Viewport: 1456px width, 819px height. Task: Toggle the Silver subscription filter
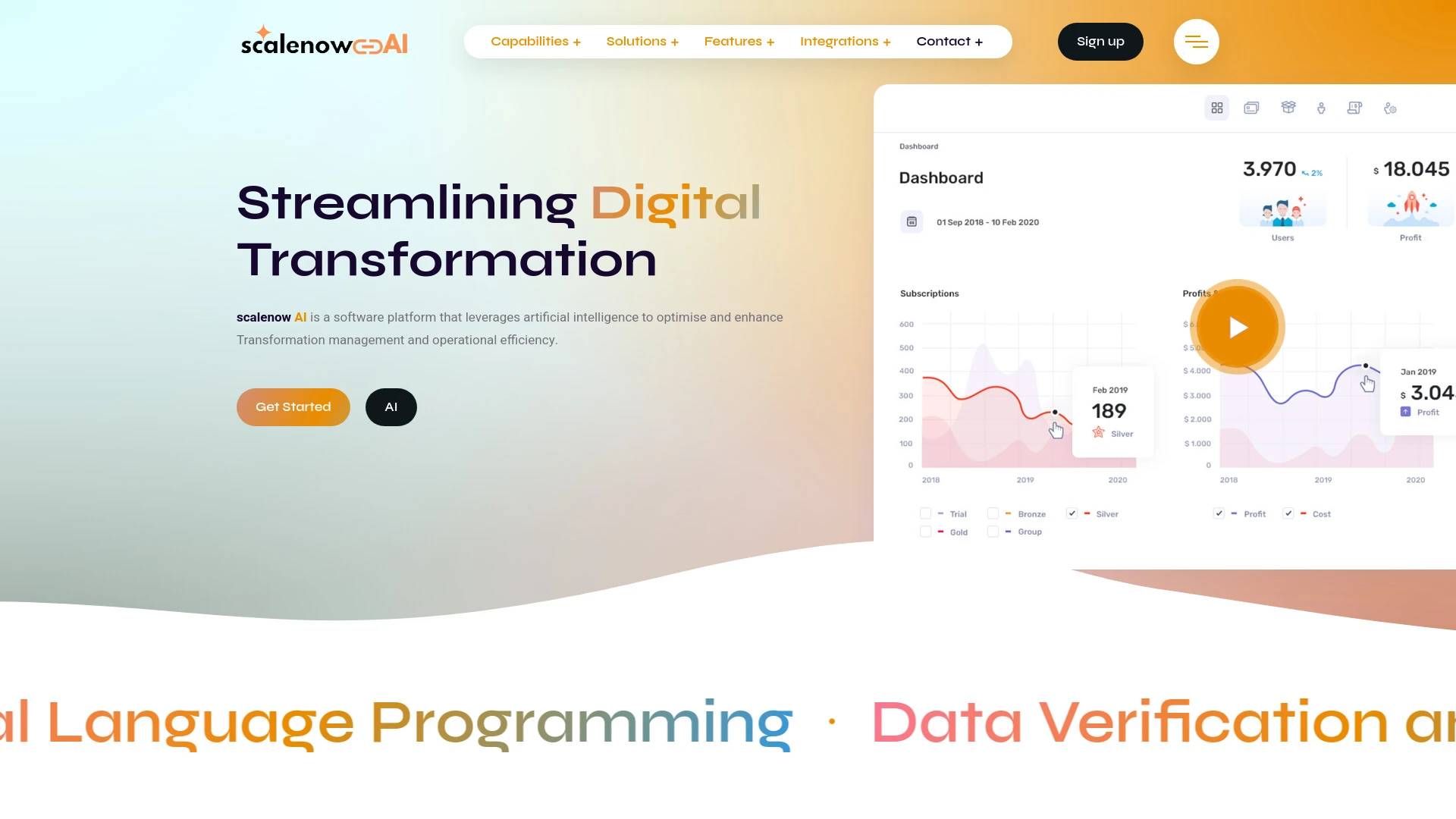[1072, 513]
